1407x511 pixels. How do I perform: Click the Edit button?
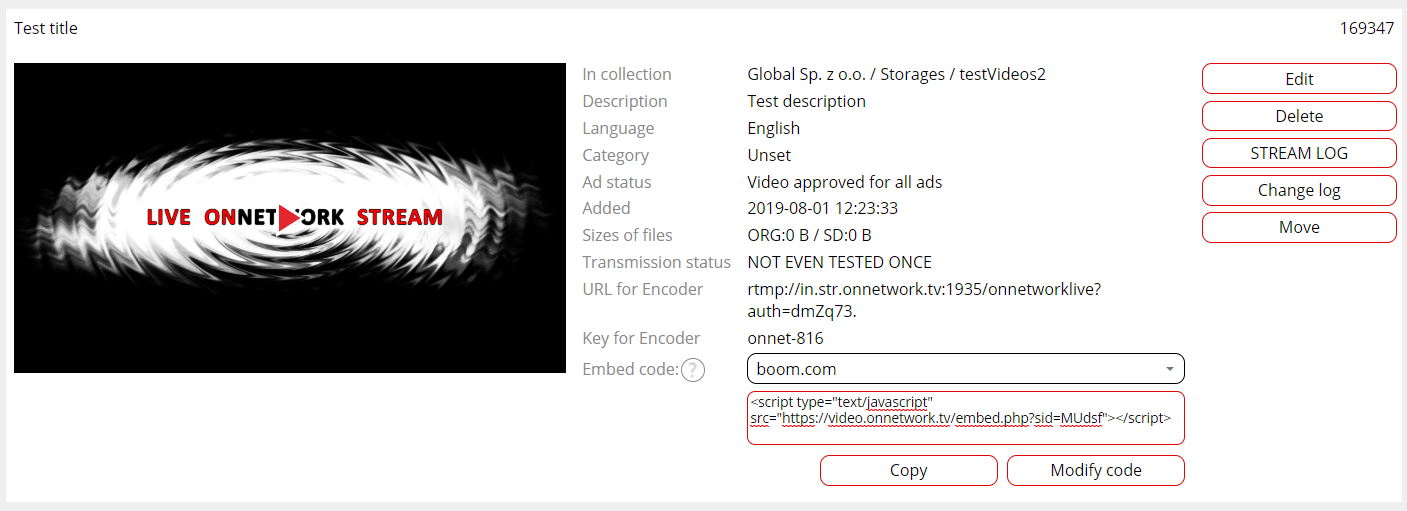coord(1299,79)
